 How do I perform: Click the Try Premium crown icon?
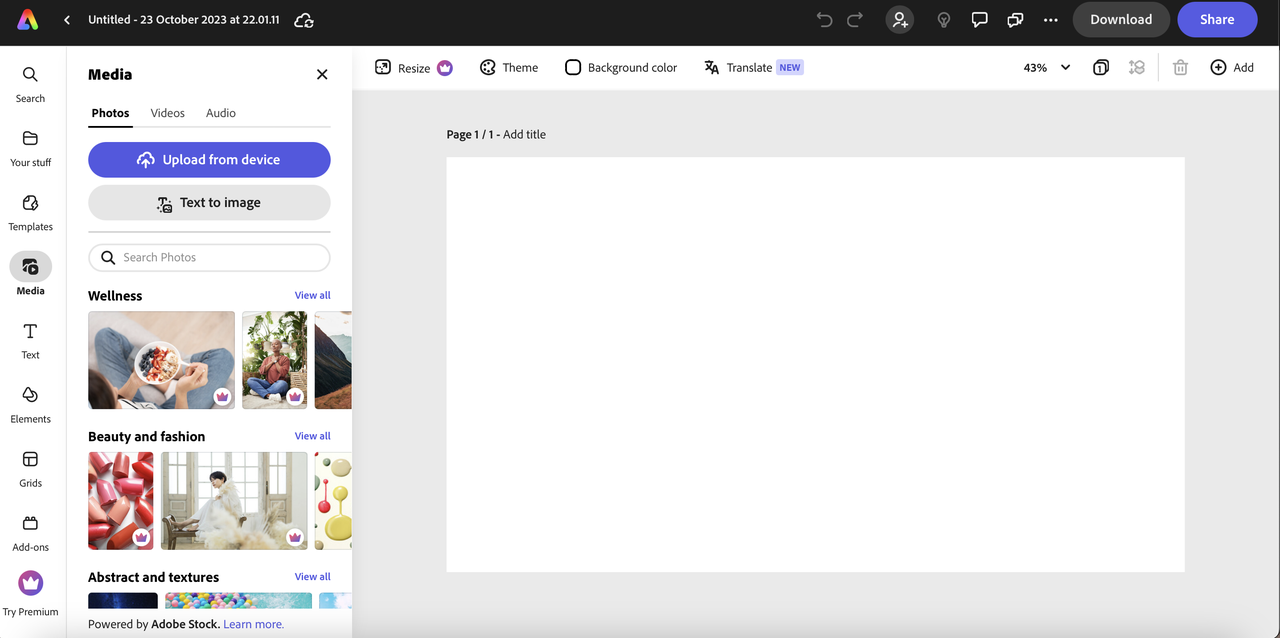(31, 583)
